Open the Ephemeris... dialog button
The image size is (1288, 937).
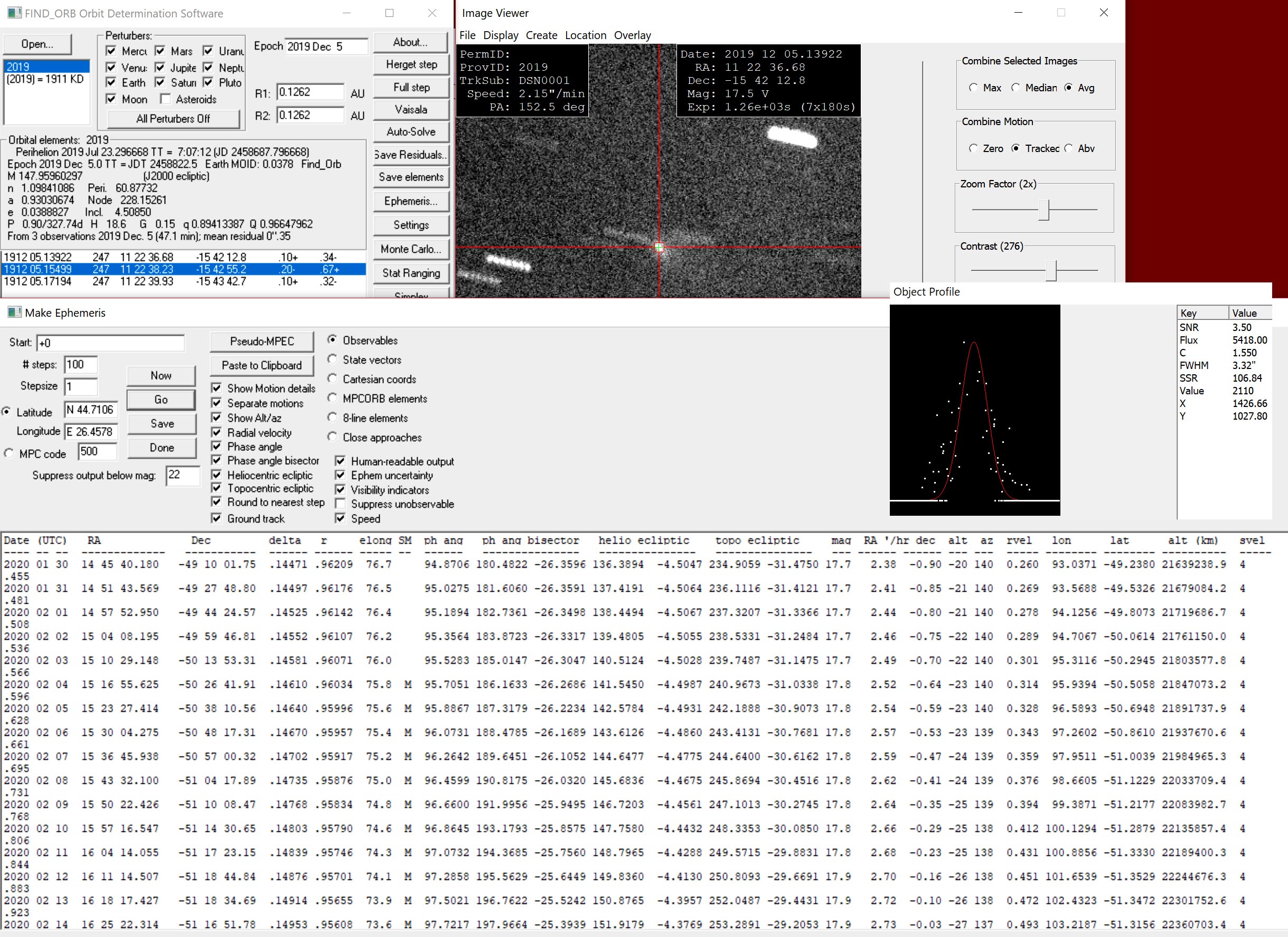(411, 201)
